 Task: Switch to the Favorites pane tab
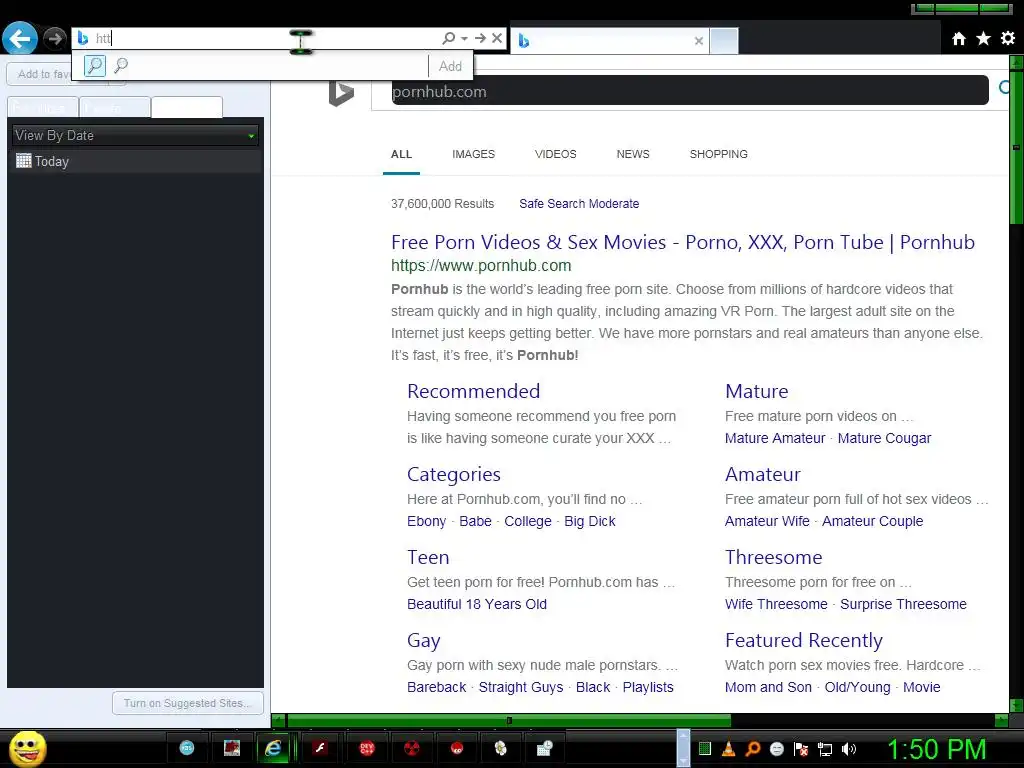coord(42,107)
